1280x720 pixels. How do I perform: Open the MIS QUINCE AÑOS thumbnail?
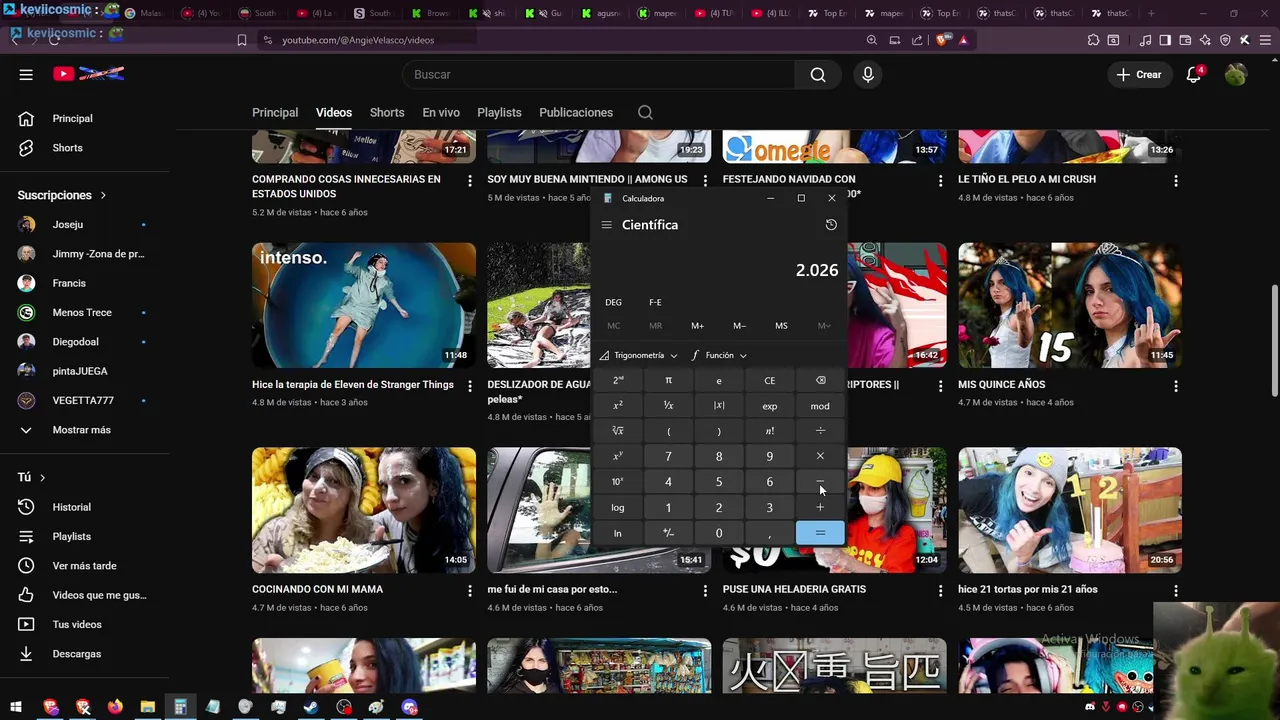point(1070,305)
